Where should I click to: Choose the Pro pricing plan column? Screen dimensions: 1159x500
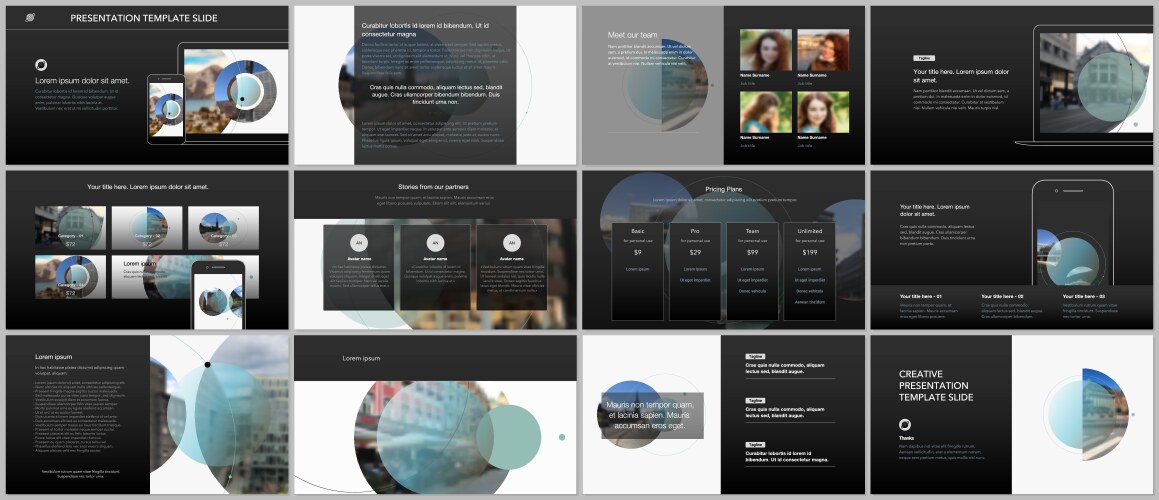coord(695,271)
